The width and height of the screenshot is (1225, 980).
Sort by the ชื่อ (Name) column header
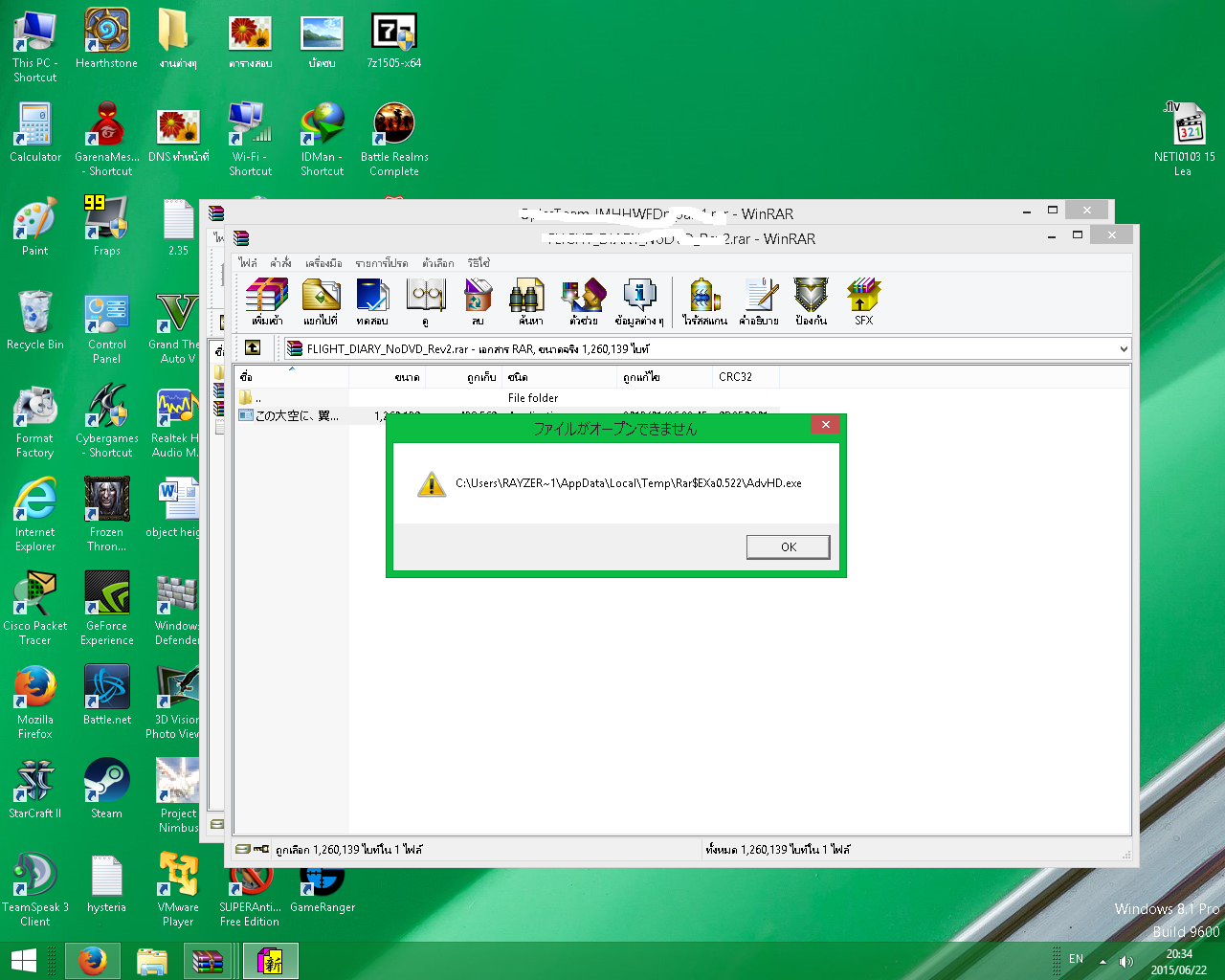pyautogui.click(x=291, y=377)
